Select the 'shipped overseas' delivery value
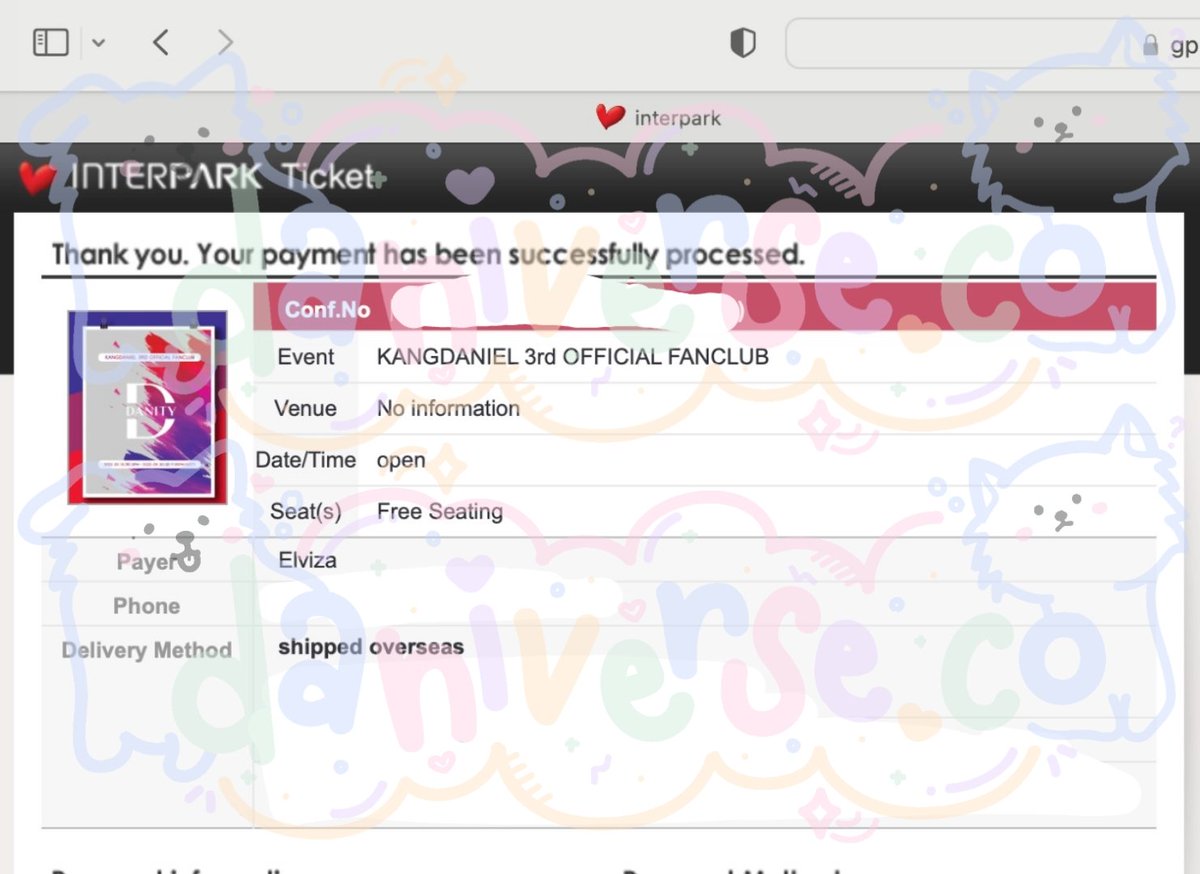Screen dimensions: 1200x874 tap(371, 647)
